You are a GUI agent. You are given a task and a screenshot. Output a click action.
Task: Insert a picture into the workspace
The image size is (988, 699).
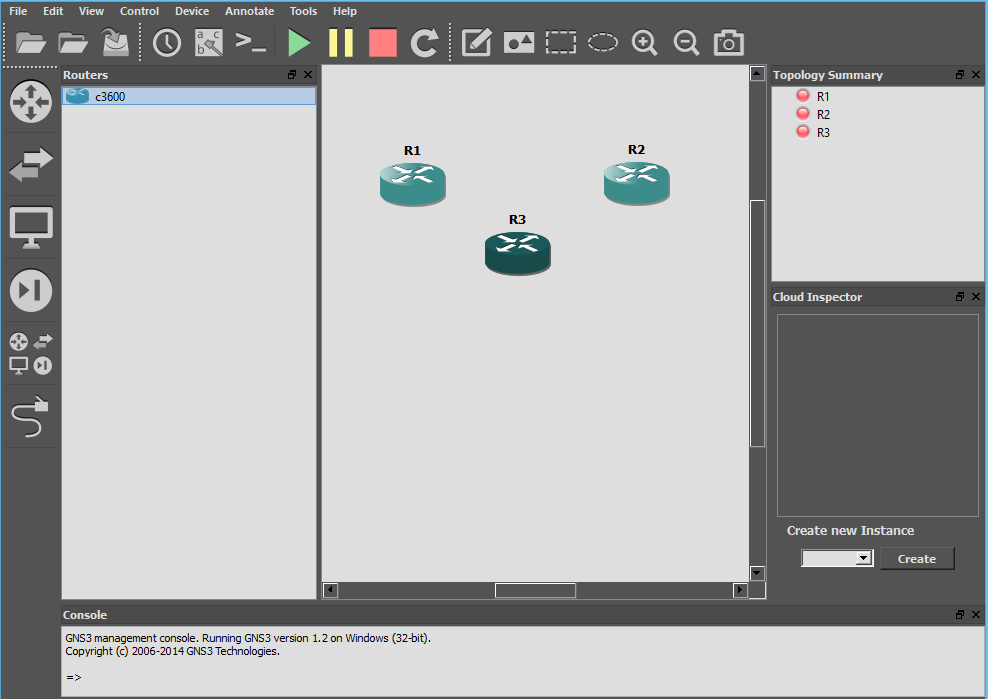coord(518,42)
